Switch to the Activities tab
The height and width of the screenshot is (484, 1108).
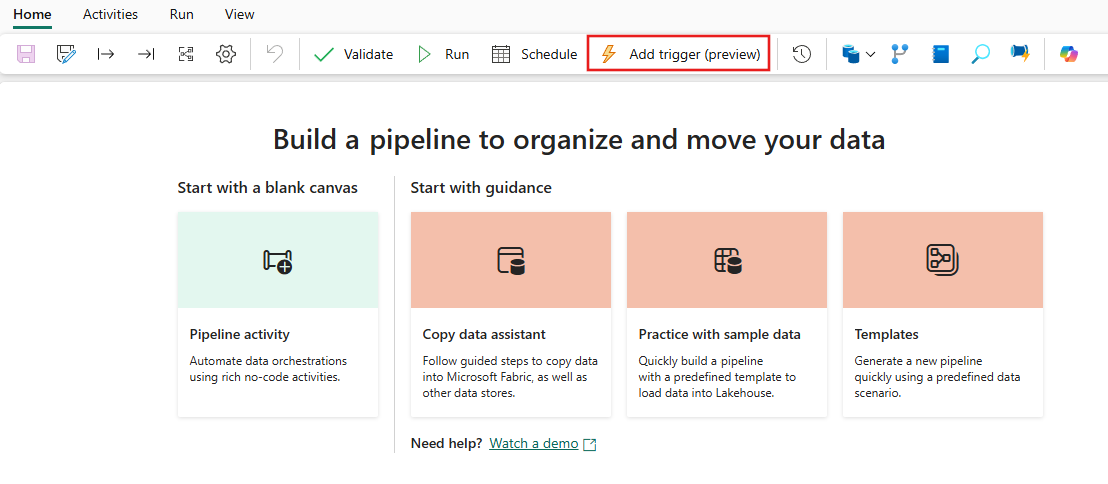[110, 14]
